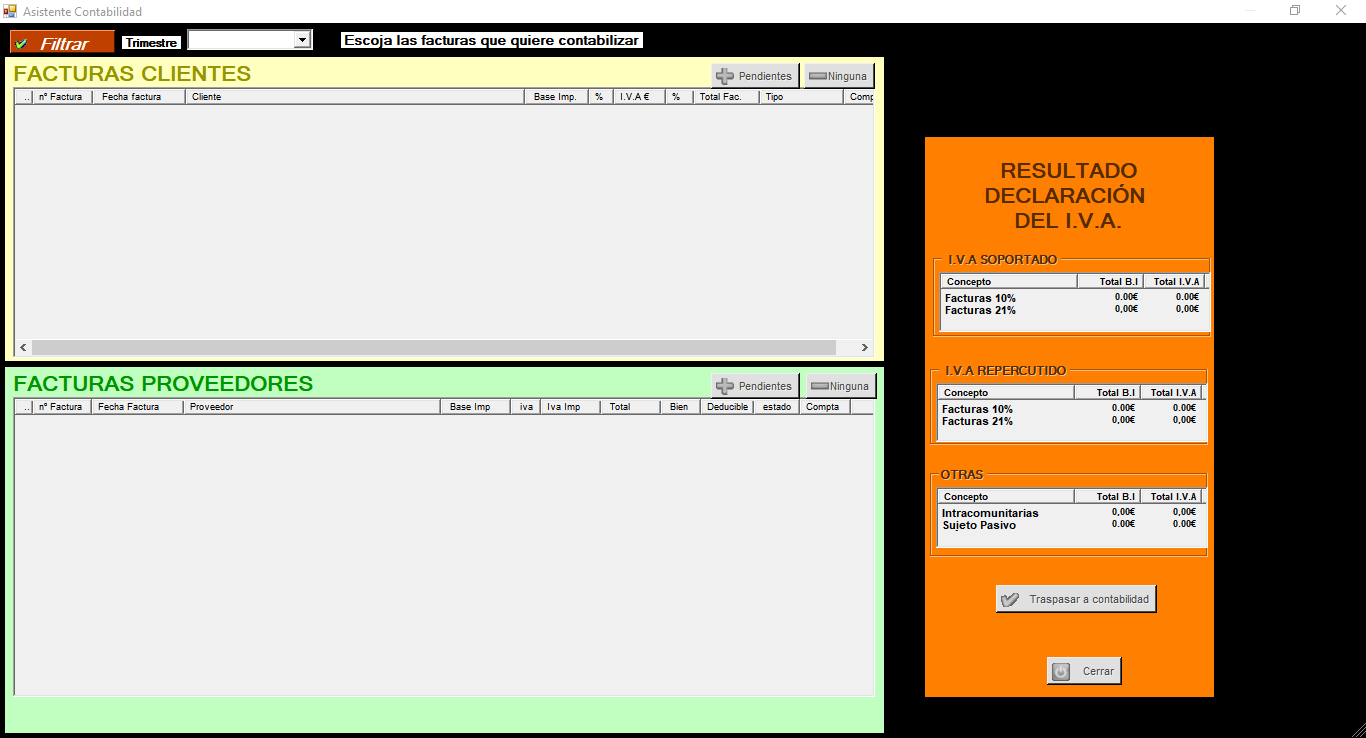Click the Cerrar power icon button

[1062, 671]
